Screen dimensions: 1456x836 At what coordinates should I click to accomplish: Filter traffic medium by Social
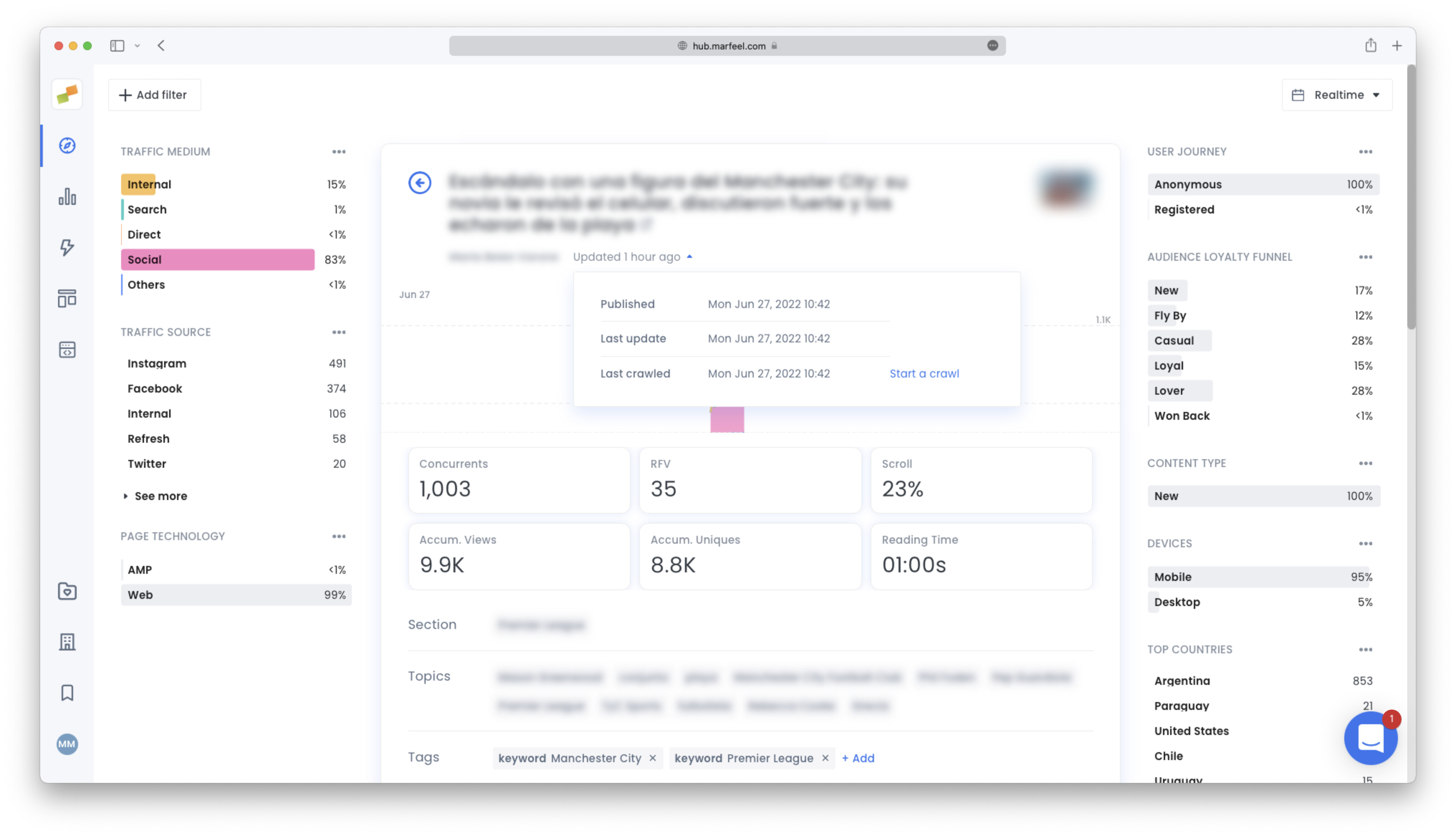pyautogui.click(x=217, y=260)
